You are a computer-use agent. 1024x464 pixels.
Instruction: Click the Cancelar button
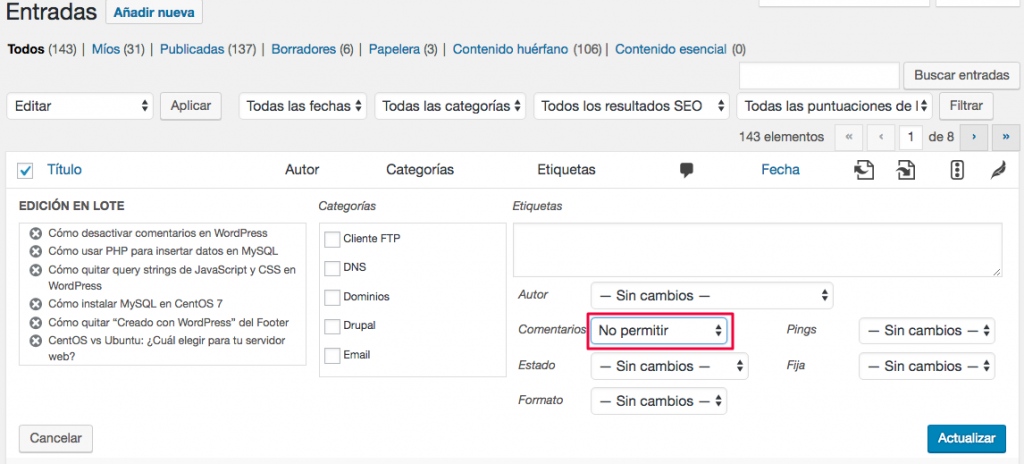(x=55, y=438)
